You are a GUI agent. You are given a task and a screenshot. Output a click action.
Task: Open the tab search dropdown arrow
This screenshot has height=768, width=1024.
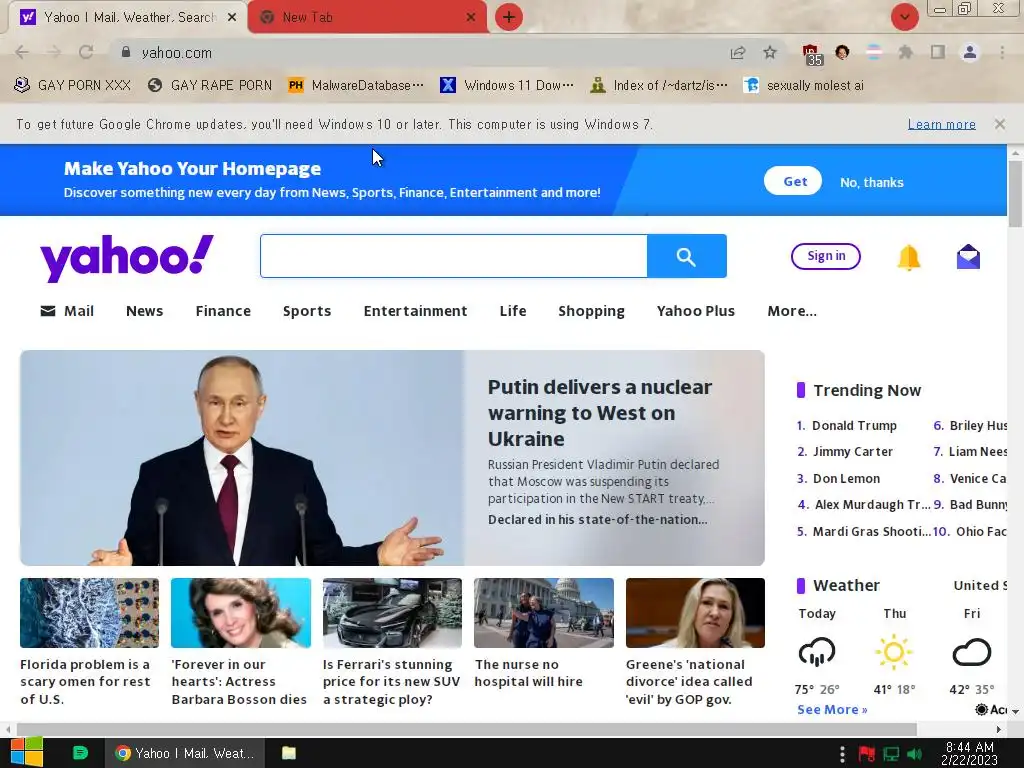pos(905,17)
